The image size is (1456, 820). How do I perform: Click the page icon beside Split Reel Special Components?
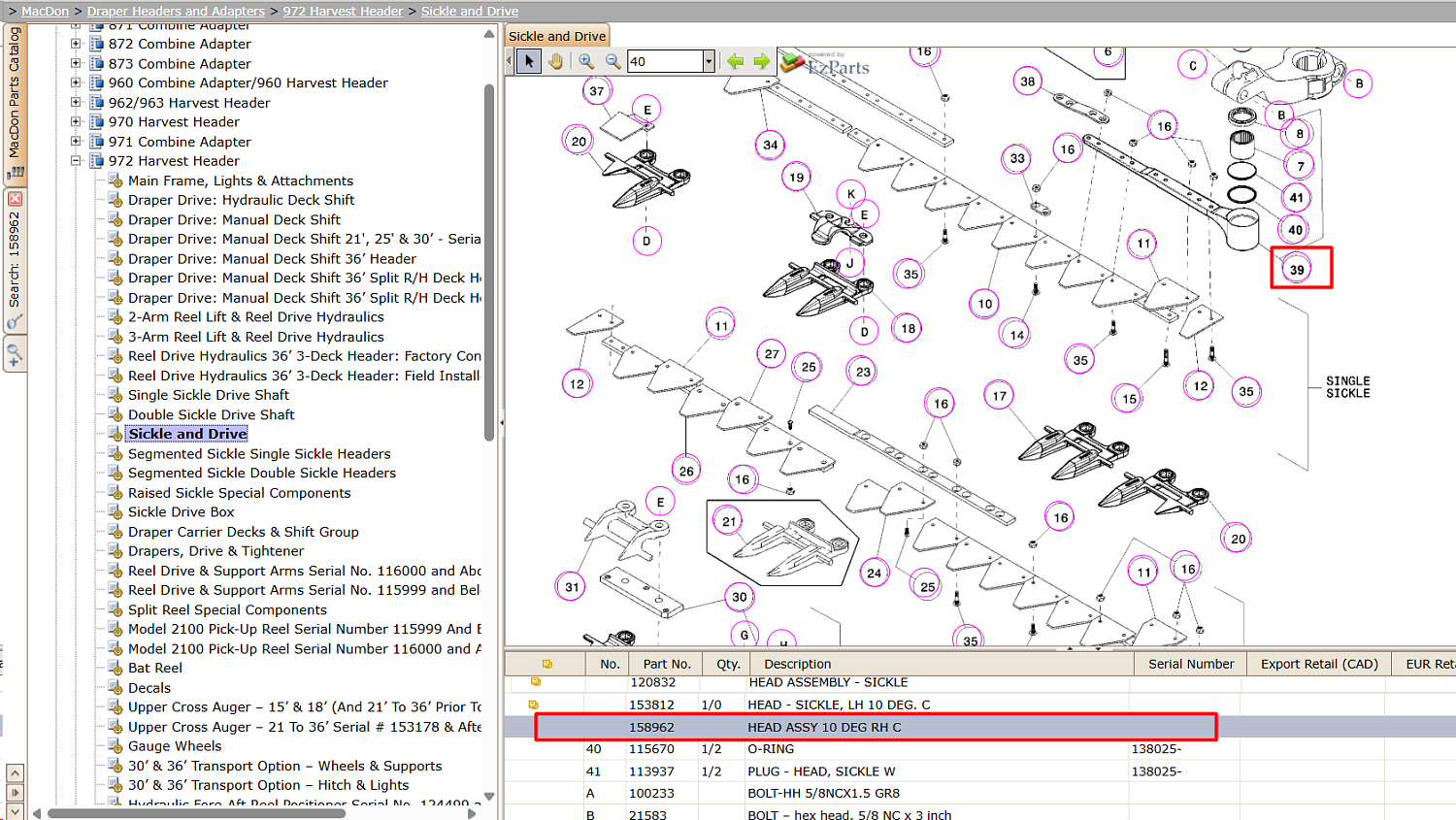click(x=116, y=609)
